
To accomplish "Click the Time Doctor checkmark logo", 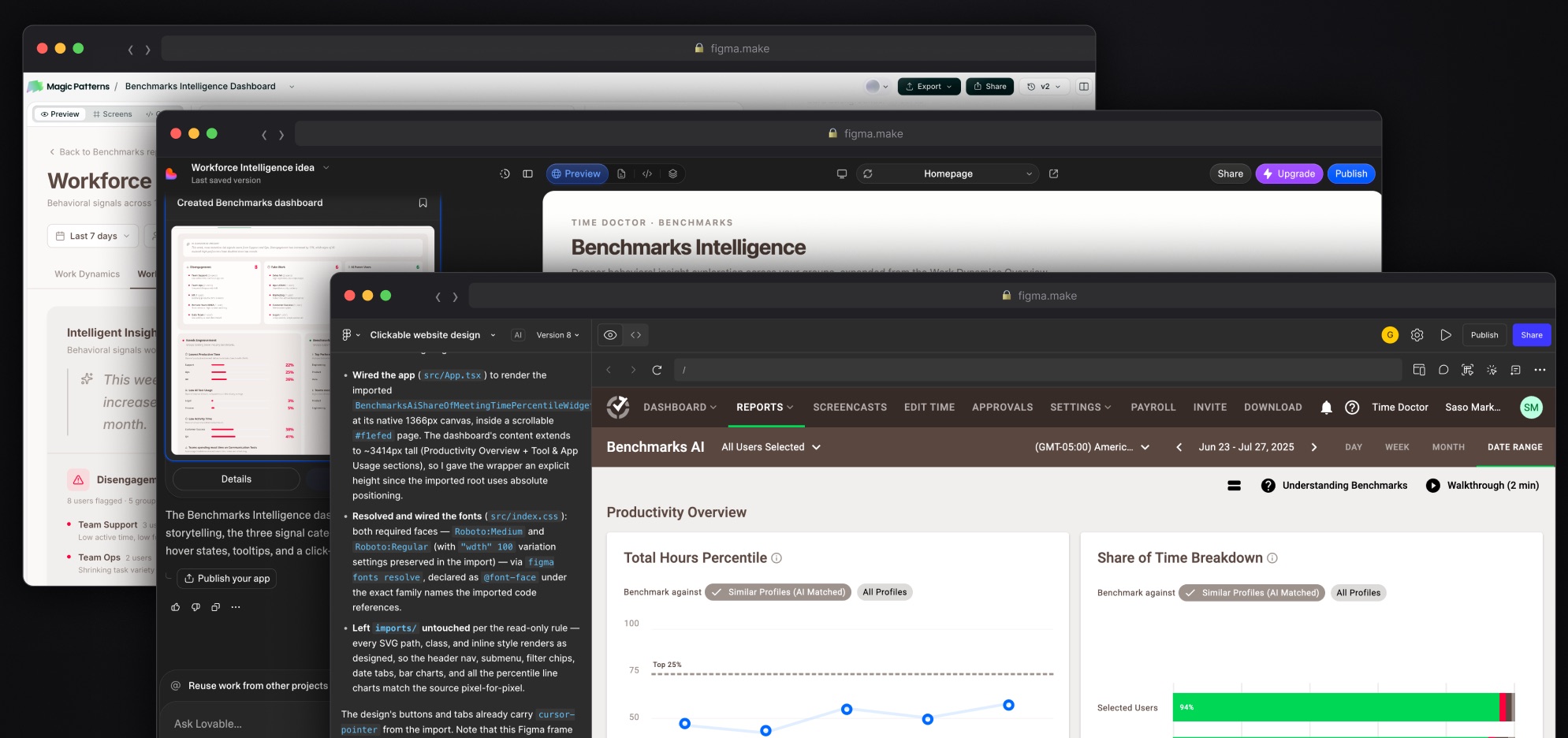I will [x=618, y=407].
